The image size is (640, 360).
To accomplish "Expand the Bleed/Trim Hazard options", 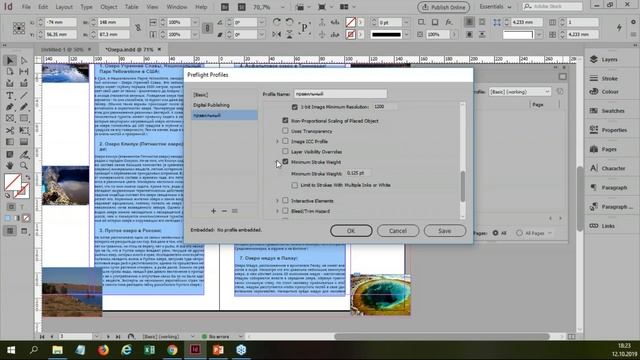I will [x=277, y=211].
